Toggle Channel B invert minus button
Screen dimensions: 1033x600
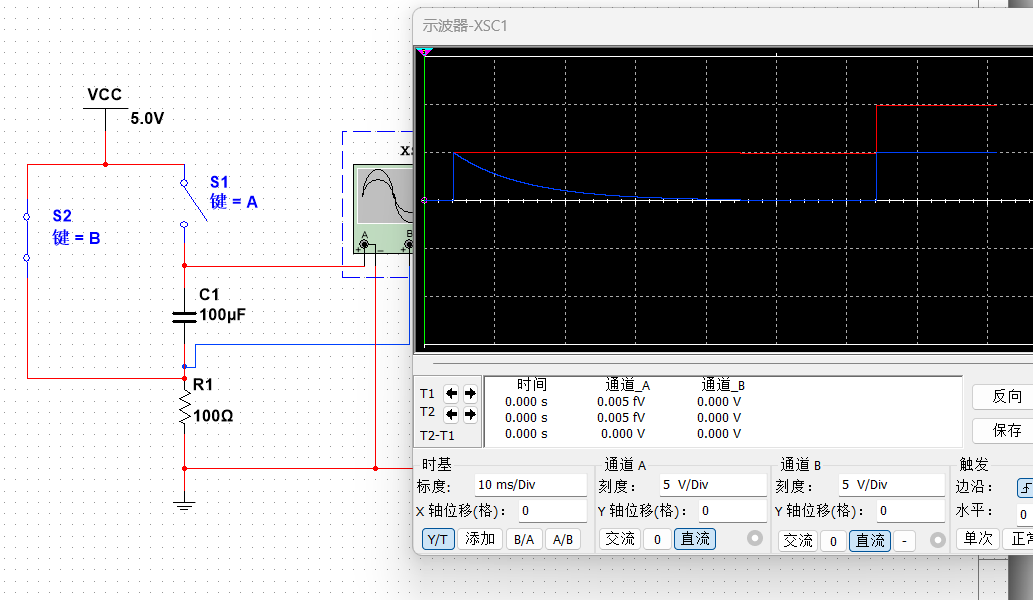(905, 541)
